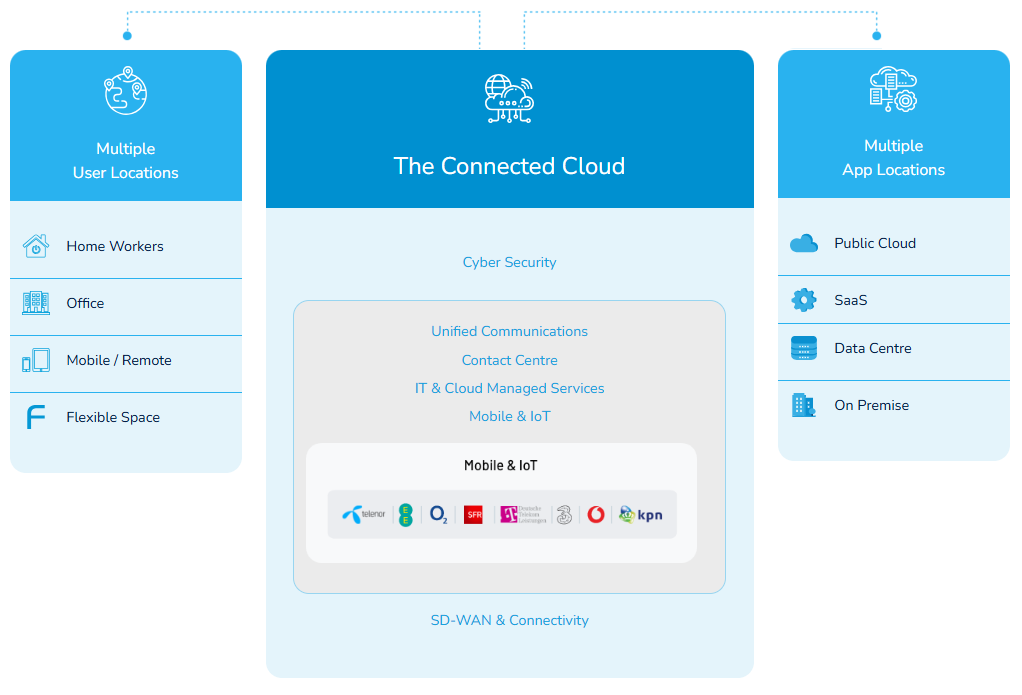Click the red Vodafone logo
The image size is (1022, 695).
point(596,515)
